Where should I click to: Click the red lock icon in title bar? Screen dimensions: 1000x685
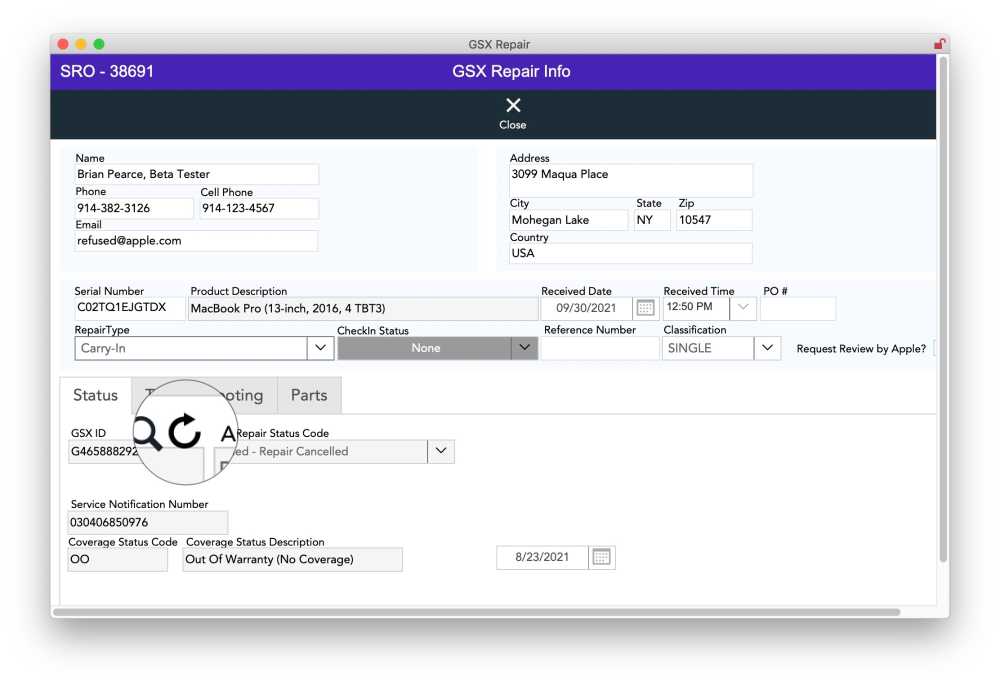pyautogui.click(x=939, y=44)
